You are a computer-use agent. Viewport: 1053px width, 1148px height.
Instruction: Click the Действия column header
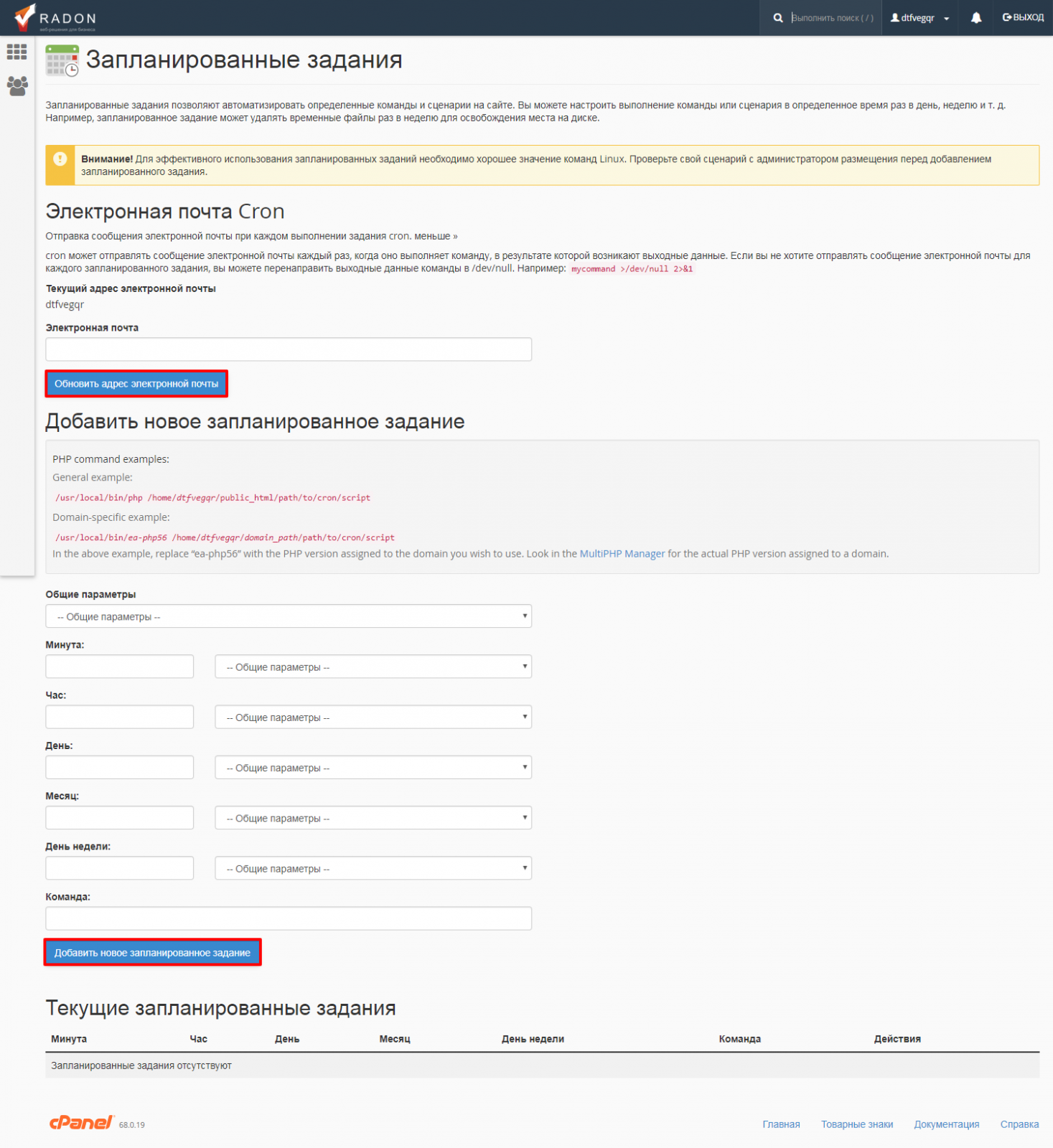click(x=897, y=1039)
